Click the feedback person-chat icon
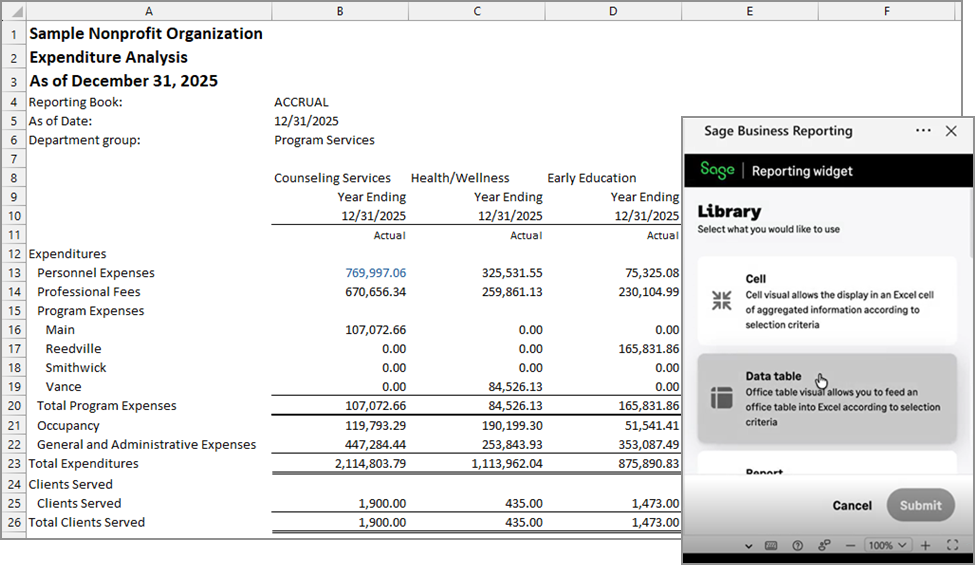This screenshot has width=975, height=565. [825, 545]
